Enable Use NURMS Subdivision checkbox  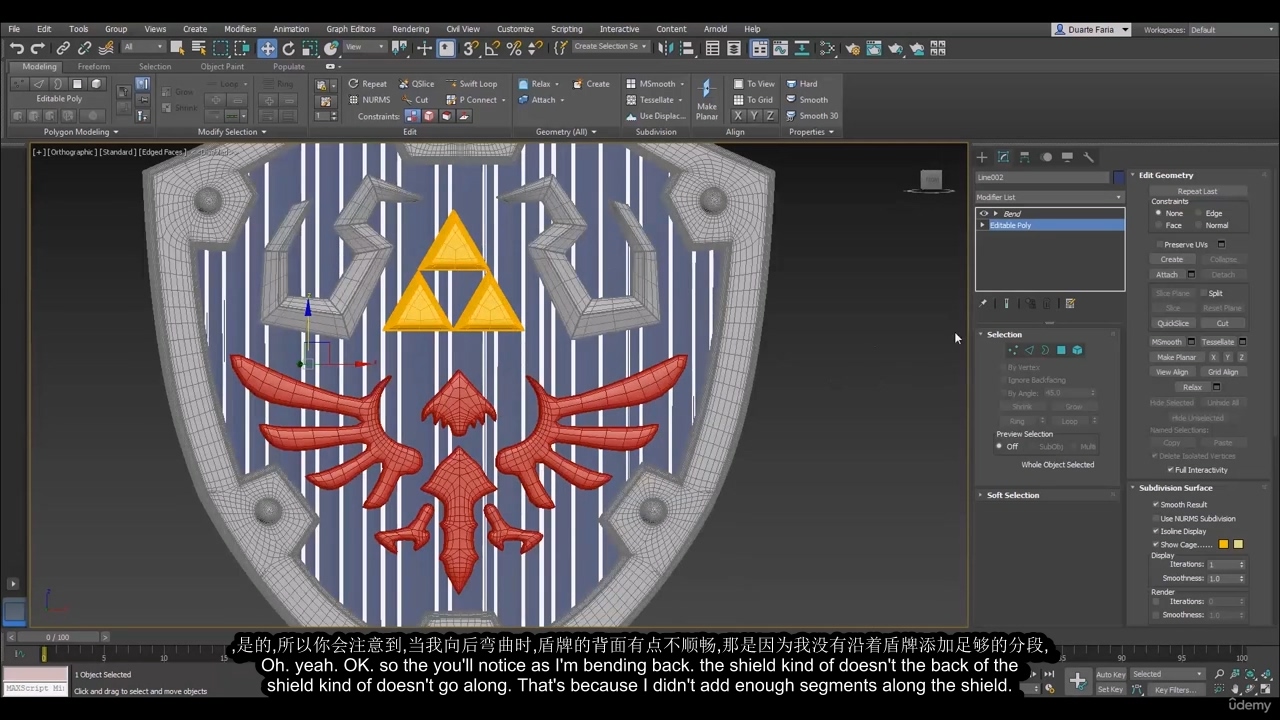click(x=1156, y=518)
